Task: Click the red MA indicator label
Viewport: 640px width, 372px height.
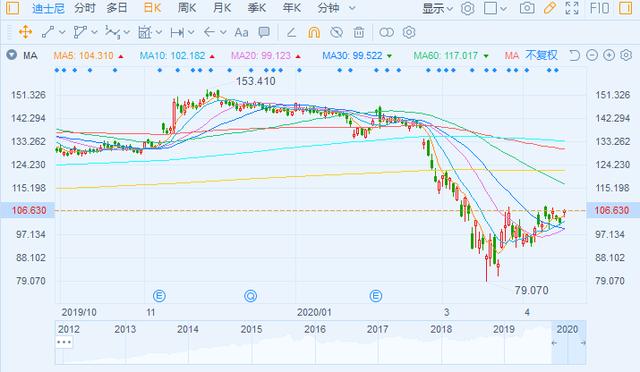Action: pos(511,55)
